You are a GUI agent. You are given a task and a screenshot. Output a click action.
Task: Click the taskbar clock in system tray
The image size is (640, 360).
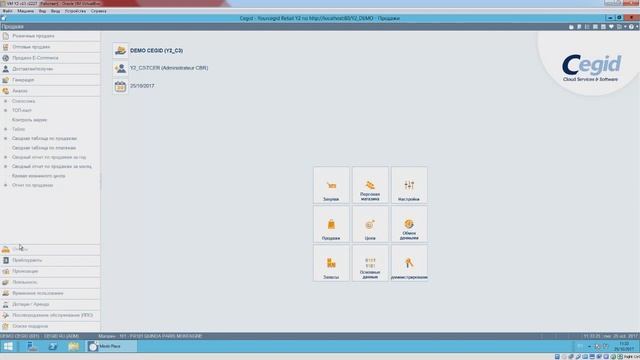[624, 347]
